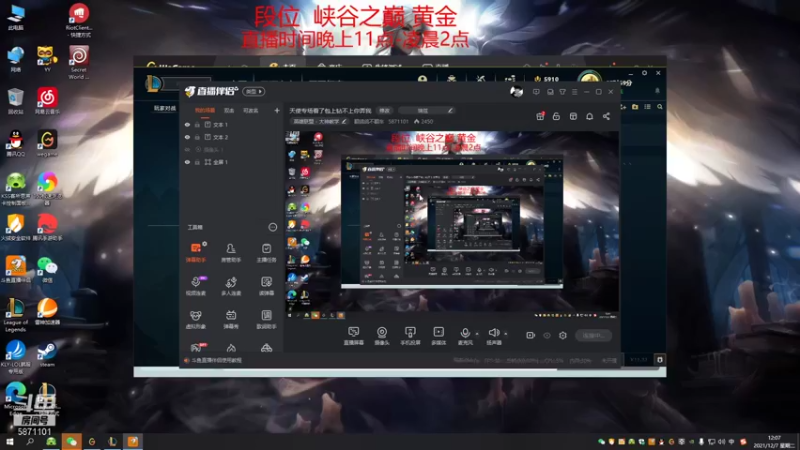Click the WeChat icon in the taskbar
This screenshot has width=800, height=450.
71,442
